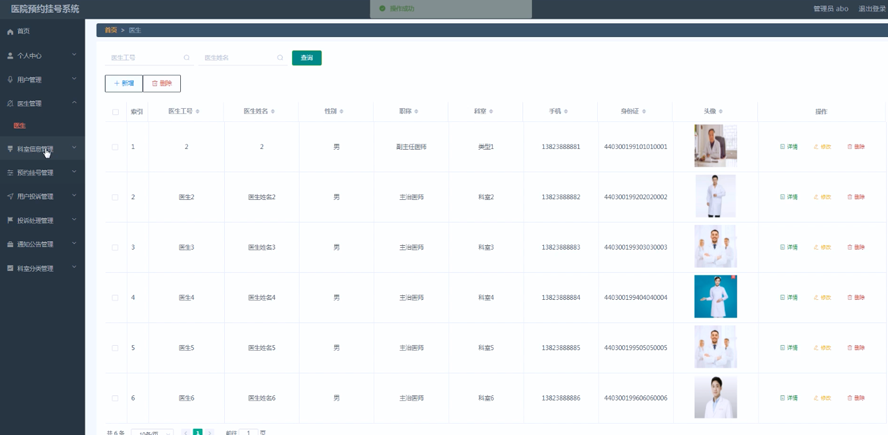Expand the 预约挂号管理 sidebar menu

coord(42,173)
